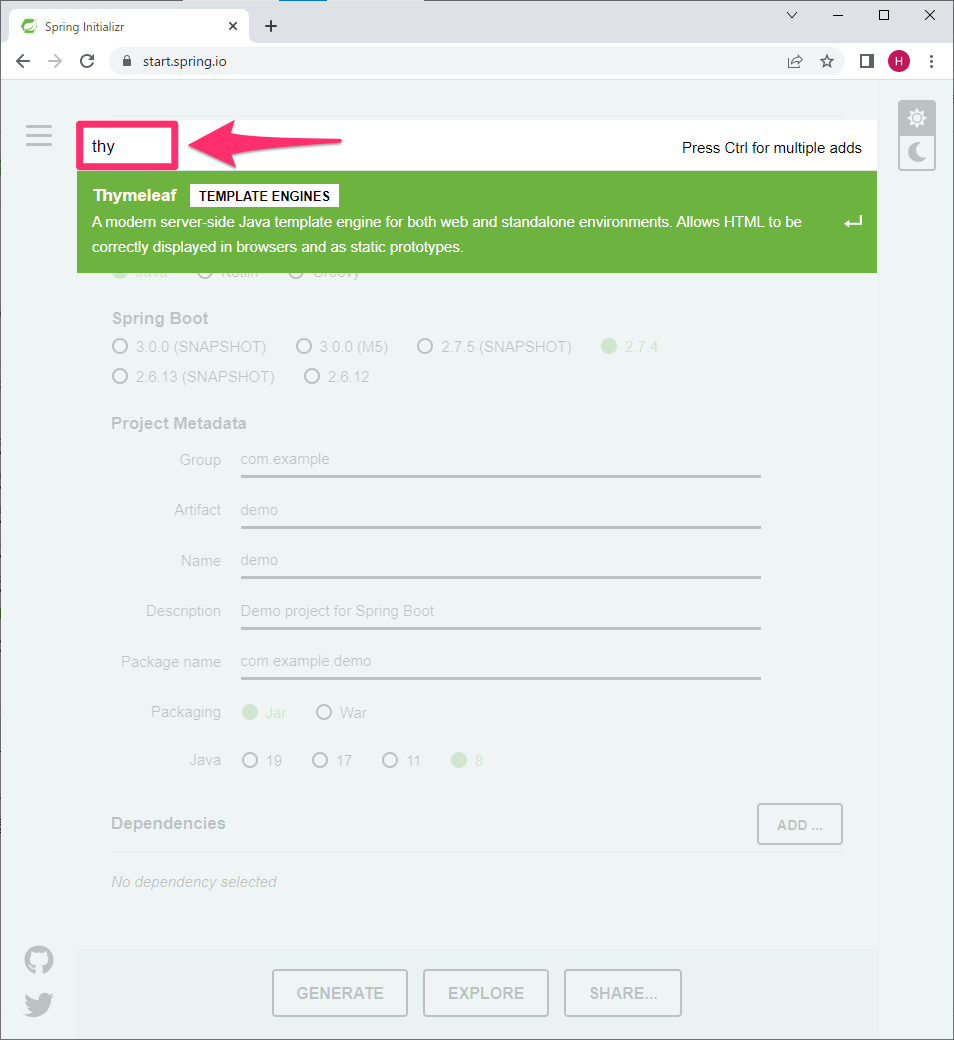Click ADD ... dependencies button
This screenshot has height=1040, width=954.
[x=799, y=824]
